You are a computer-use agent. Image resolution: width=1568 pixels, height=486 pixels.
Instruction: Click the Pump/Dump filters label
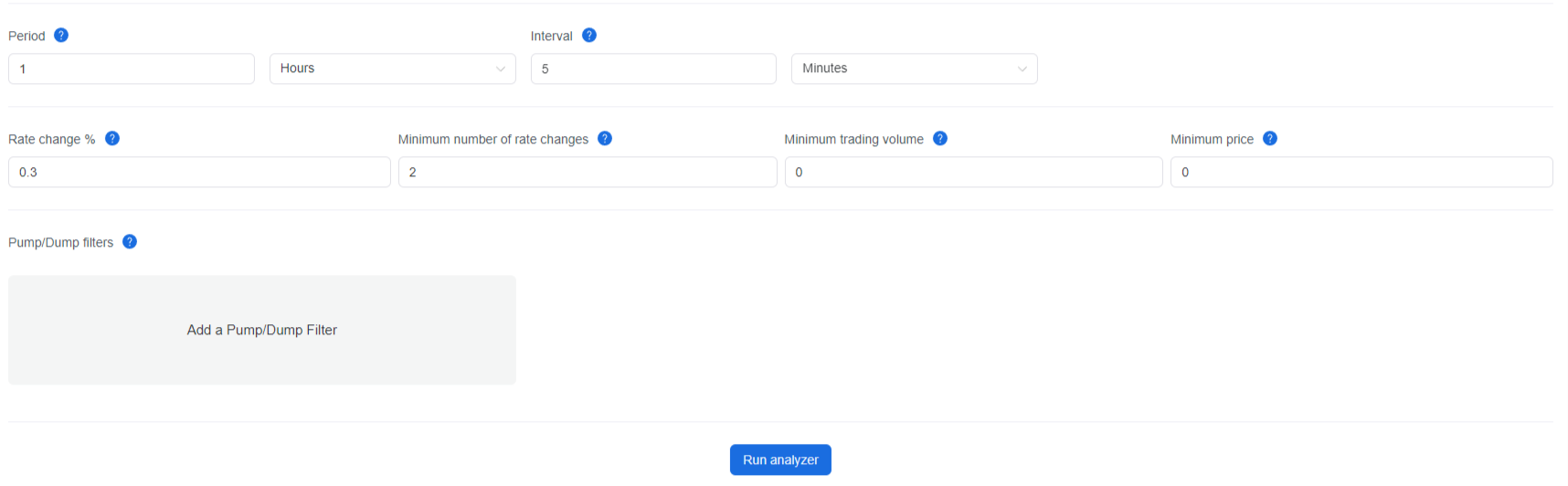coord(61,242)
